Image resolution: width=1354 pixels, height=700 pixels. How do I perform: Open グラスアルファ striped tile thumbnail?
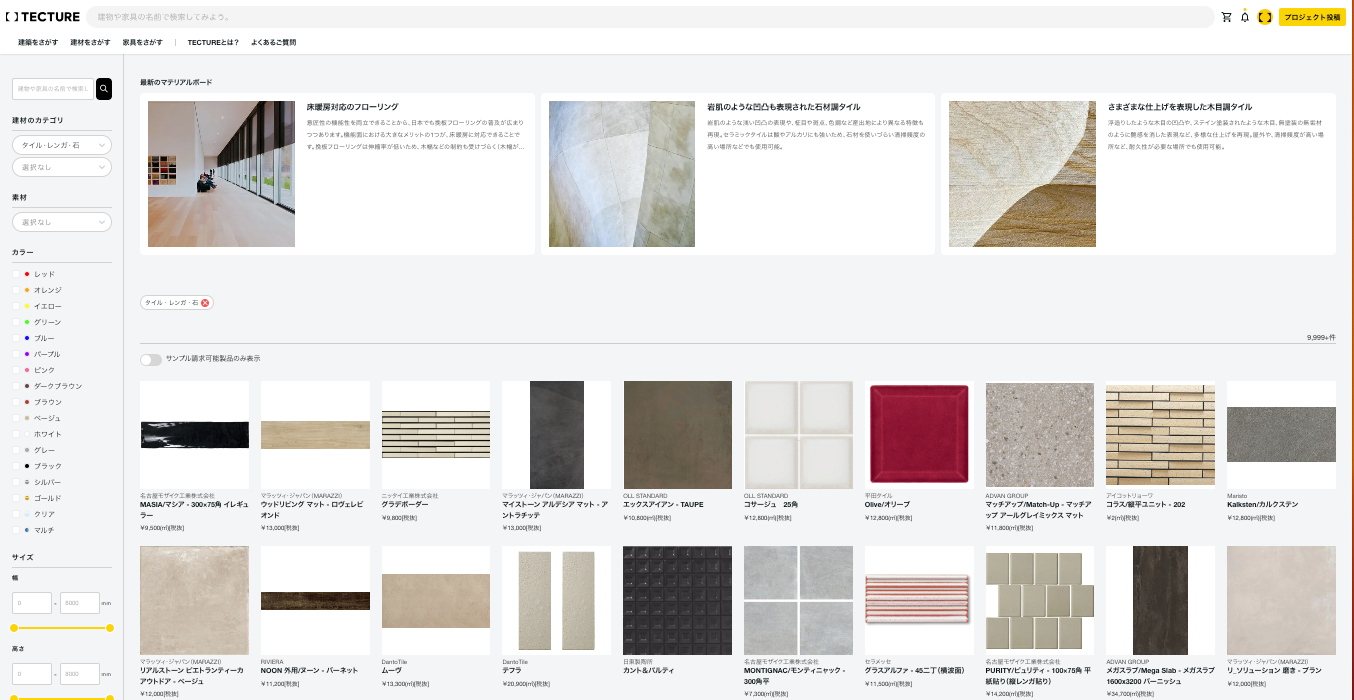pyautogui.click(x=919, y=600)
